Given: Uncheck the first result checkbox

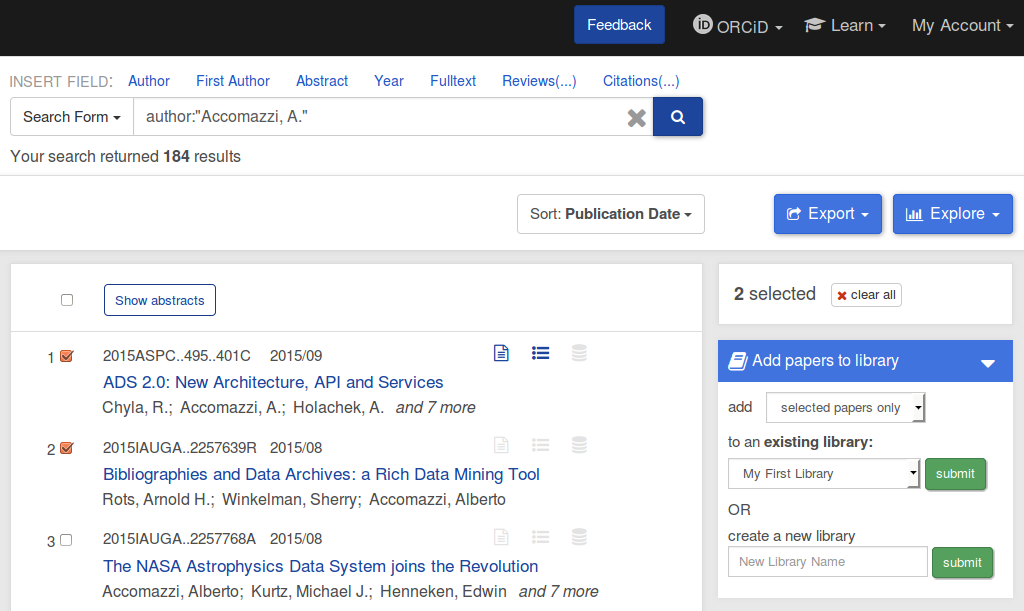Looking at the screenshot, I should 67,356.
